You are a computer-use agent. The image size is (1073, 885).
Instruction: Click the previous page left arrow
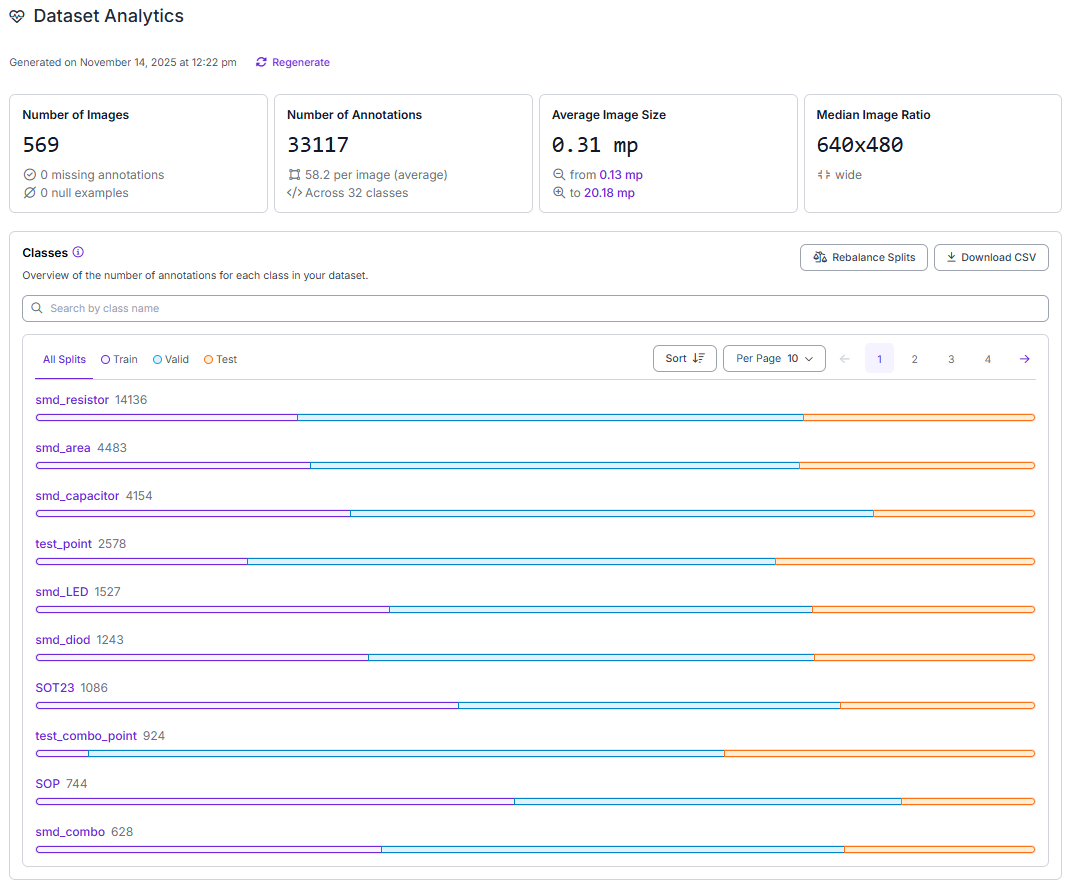point(844,359)
